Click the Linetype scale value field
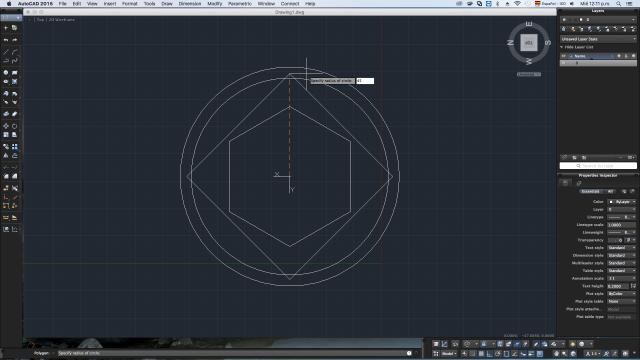The width and height of the screenshot is (640, 360). [x=621, y=224]
